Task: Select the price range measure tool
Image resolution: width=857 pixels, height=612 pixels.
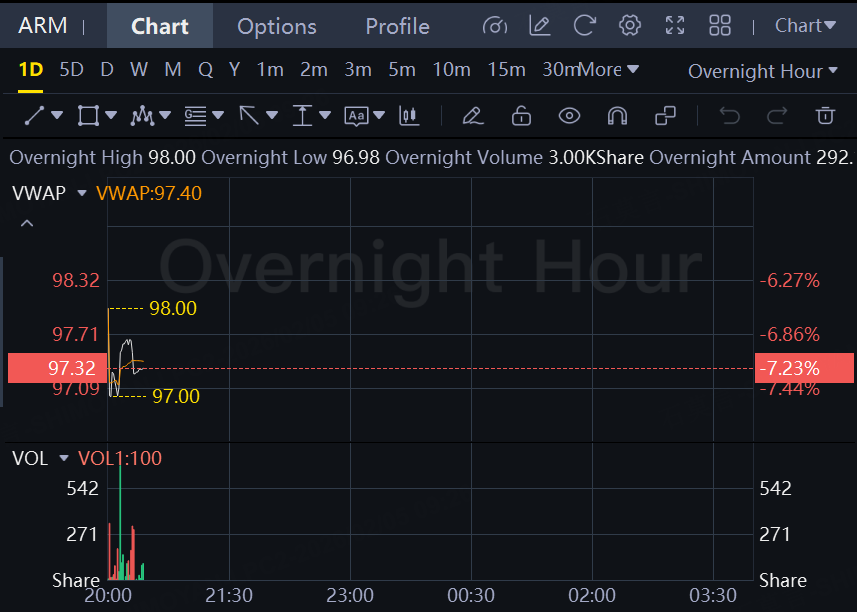Action: [302, 116]
